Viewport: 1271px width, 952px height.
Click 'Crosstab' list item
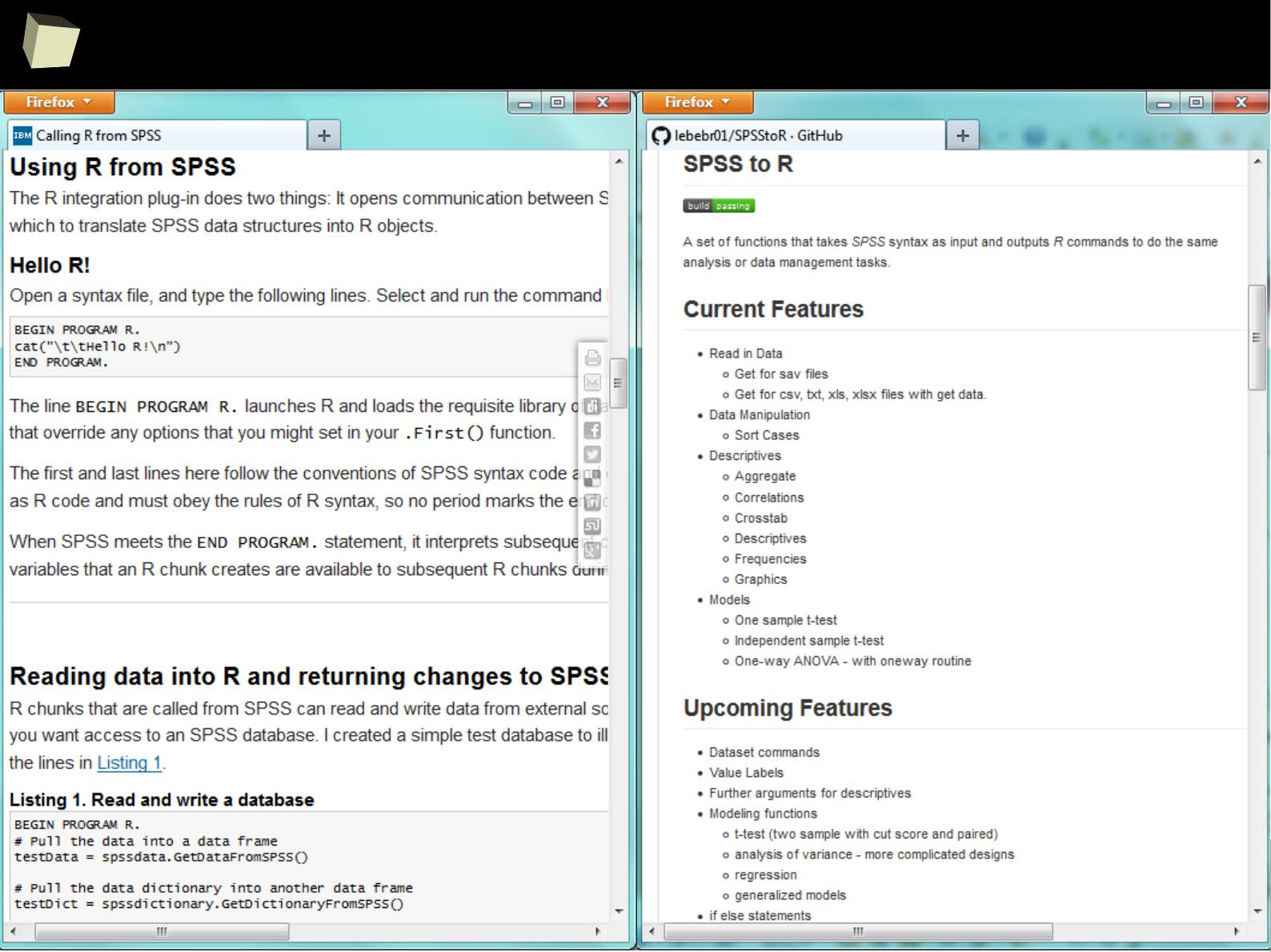761,518
